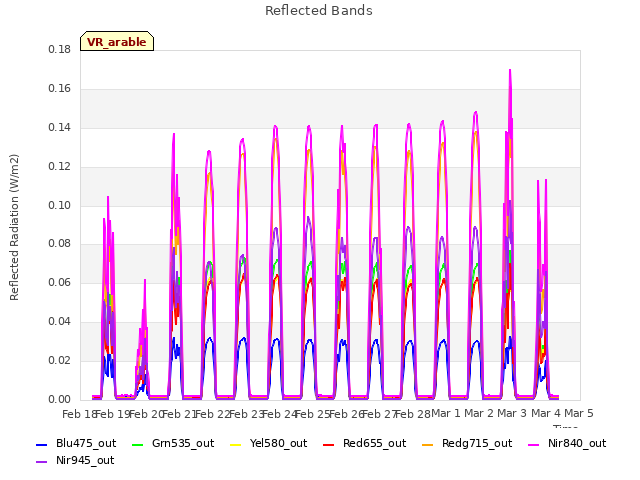Click the Redg715_out legend label
This screenshot has width=640, height=480.
click(x=477, y=444)
